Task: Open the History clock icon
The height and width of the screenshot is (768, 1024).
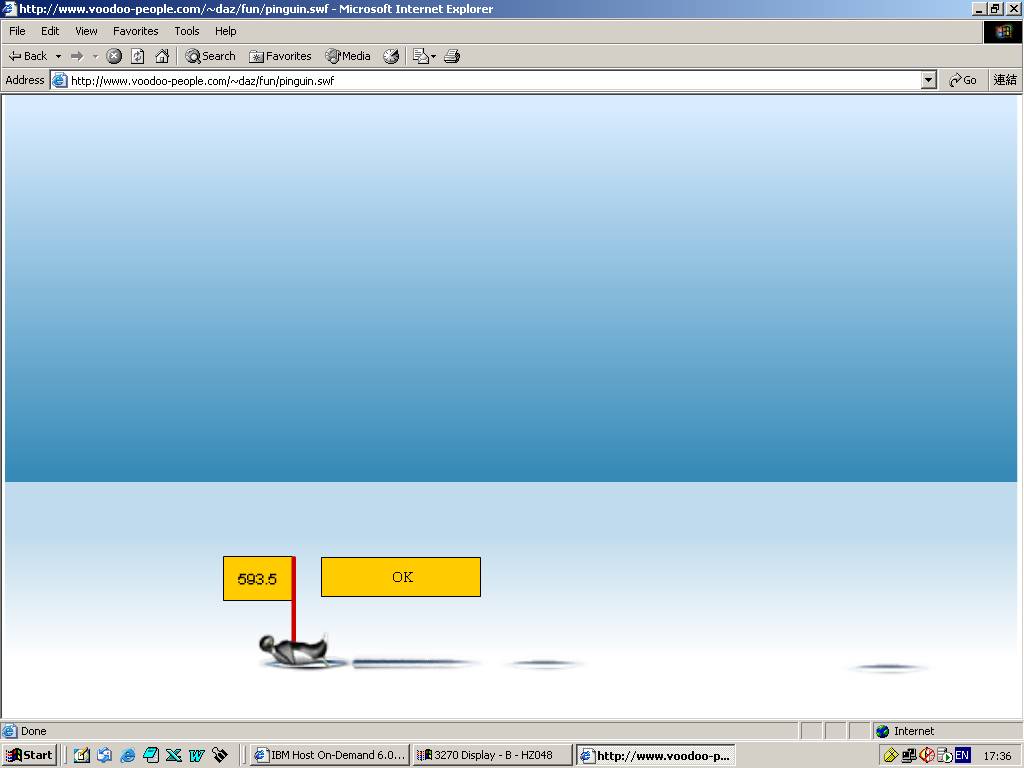Action: click(x=391, y=56)
